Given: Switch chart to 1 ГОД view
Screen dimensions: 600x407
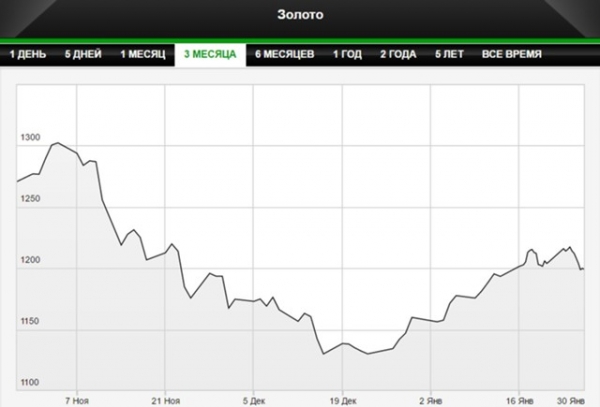Looking at the screenshot, I should point(350,54).
